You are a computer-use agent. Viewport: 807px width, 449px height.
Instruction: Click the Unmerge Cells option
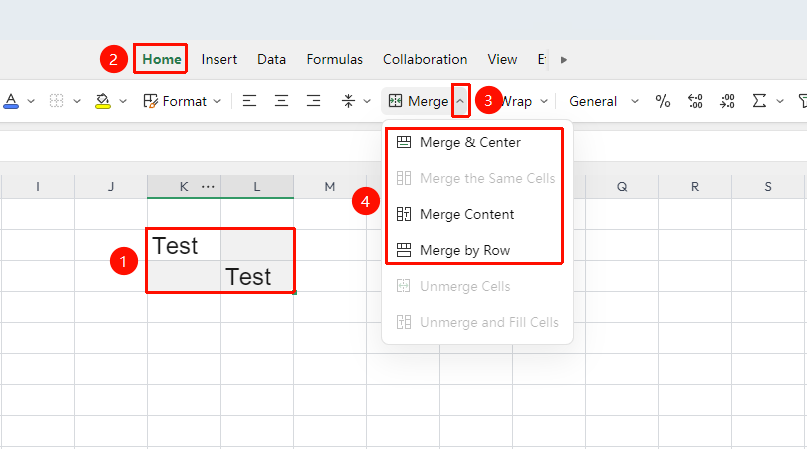477,286
